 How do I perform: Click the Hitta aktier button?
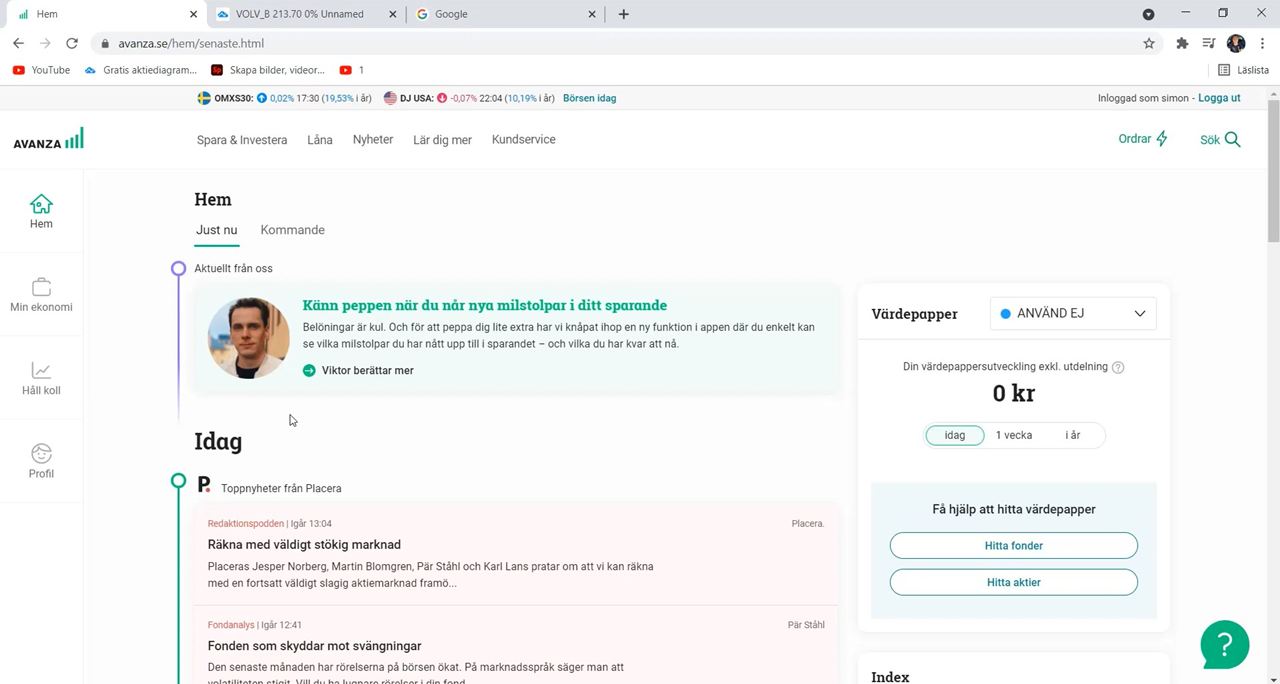click(x=1014, y=582)
